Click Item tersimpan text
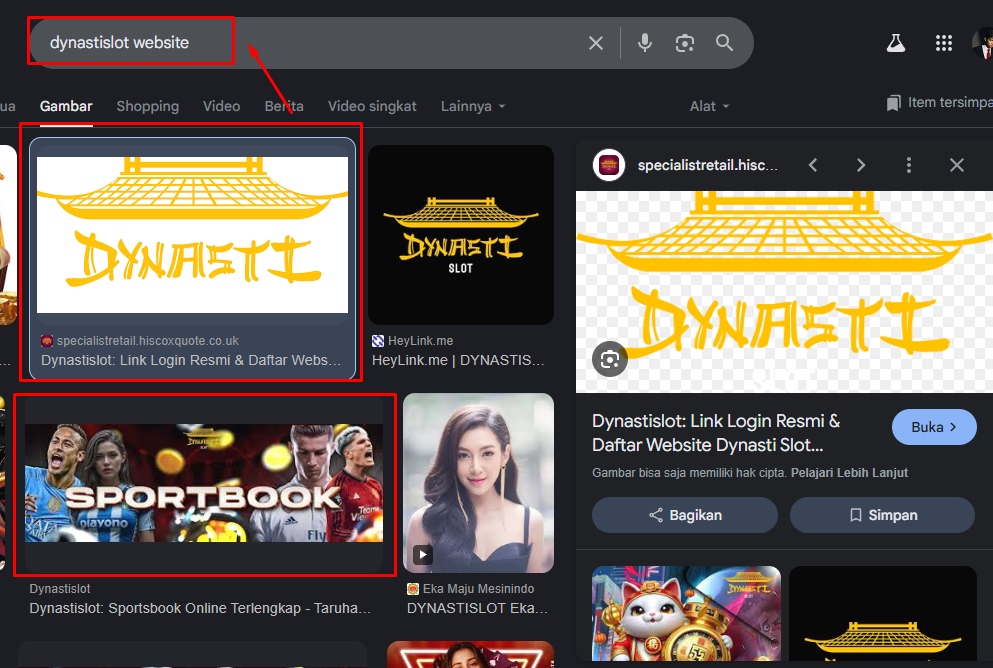Image resolution: width=993 pixels, height=668 pixels. (x=950, y=103)
